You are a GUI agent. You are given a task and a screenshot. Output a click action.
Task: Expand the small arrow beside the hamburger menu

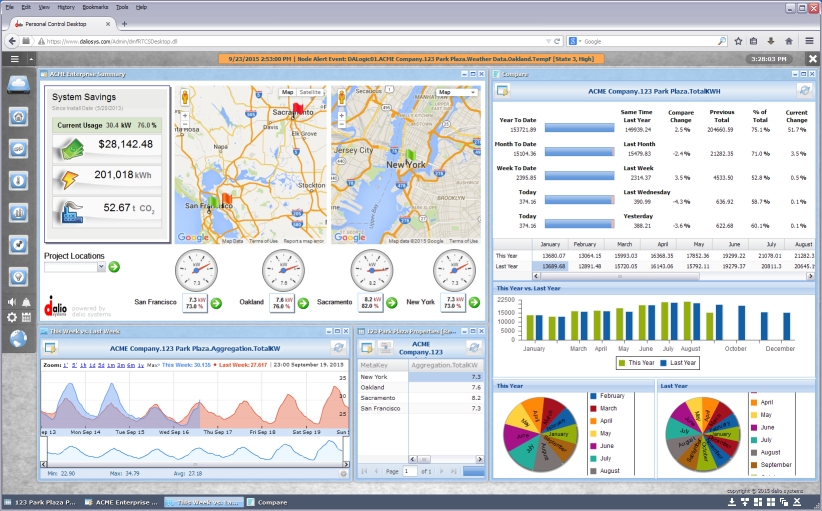click(31, 59)
